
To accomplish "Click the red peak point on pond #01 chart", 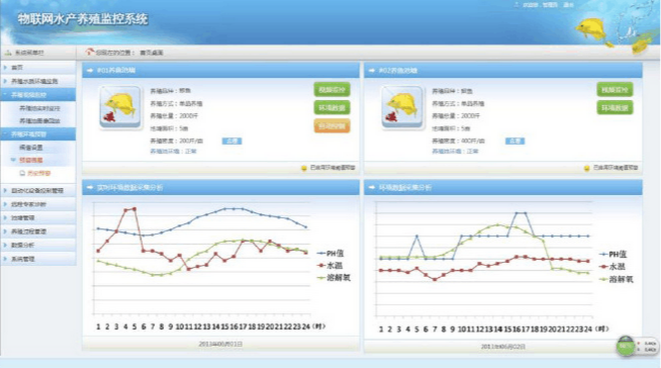I will 134,208.
